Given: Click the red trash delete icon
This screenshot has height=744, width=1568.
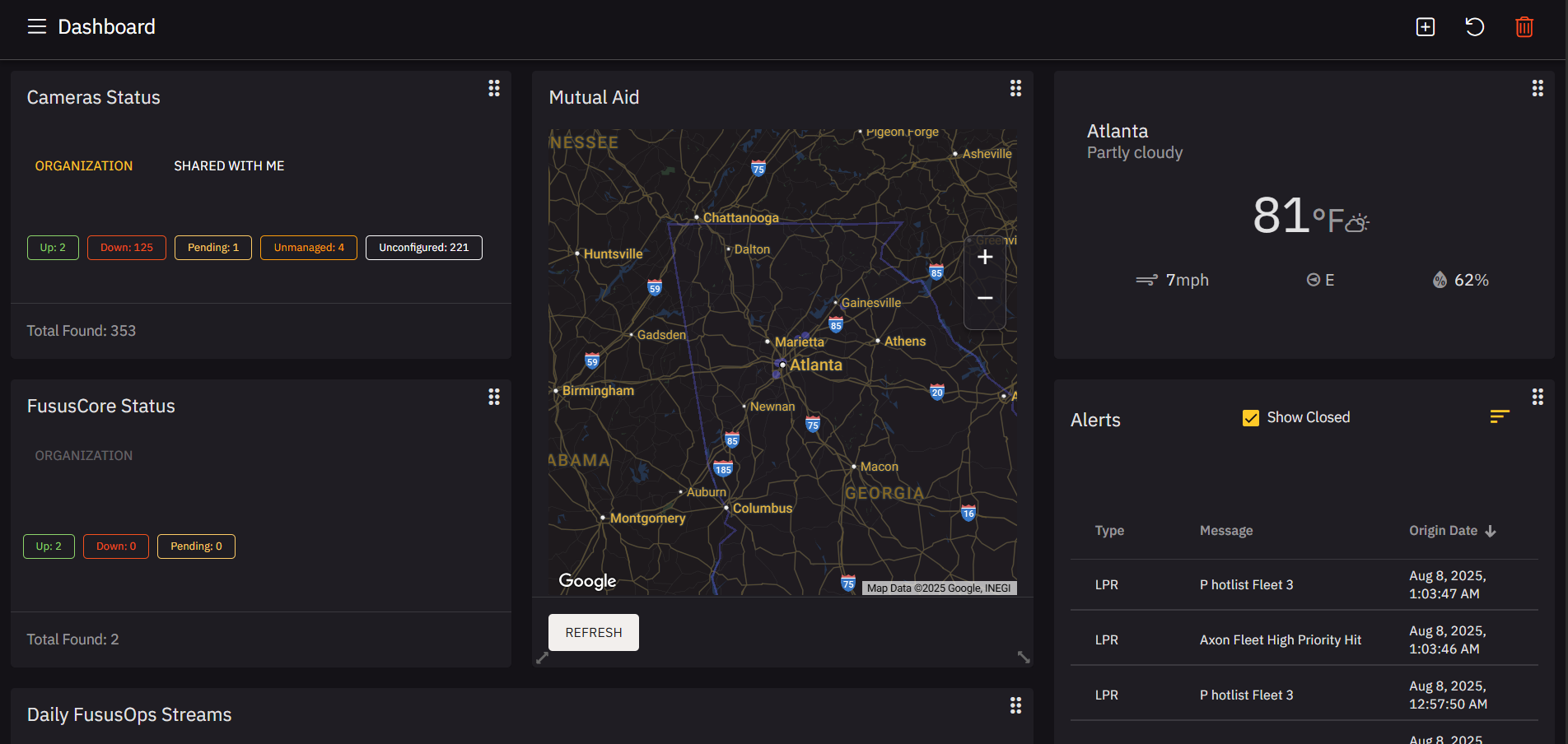Looking at the screenshot, I should [1524, 26].
